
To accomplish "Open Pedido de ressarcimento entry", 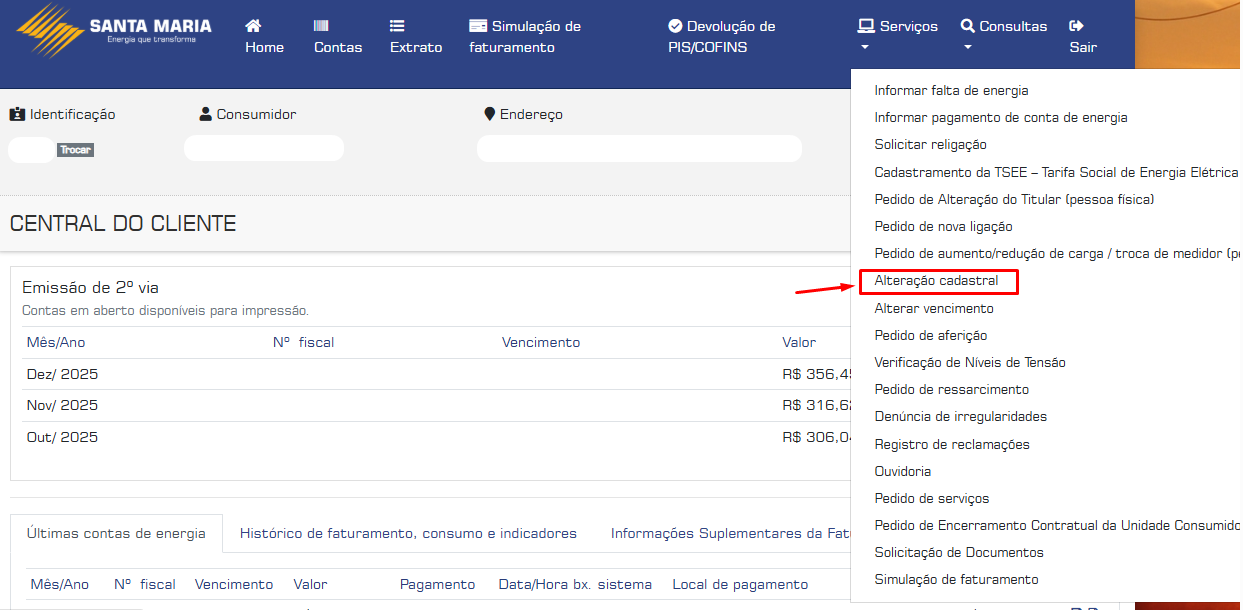I will click(x=951, y=389).
